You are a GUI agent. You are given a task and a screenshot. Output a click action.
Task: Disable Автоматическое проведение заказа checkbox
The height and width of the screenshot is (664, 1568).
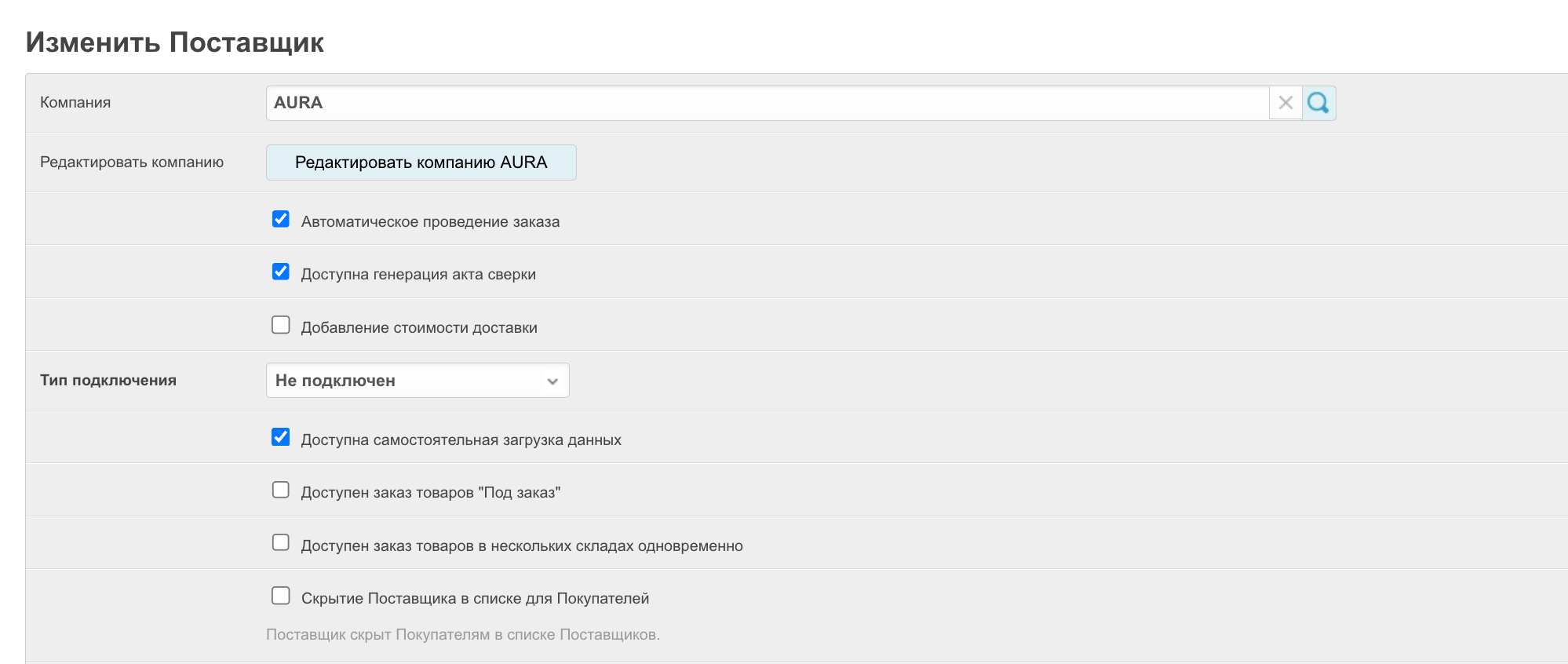pyautogui.click(x=280, y=219)
